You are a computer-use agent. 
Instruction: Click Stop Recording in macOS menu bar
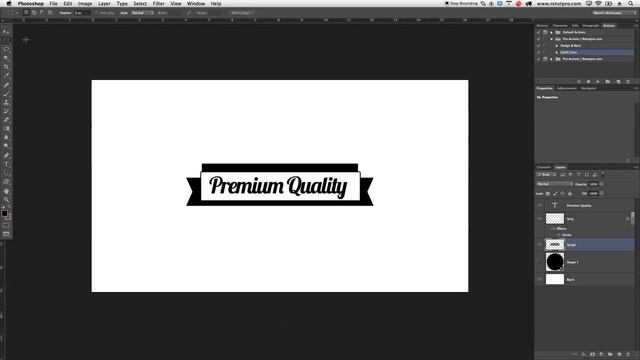(x=461, y=4)
